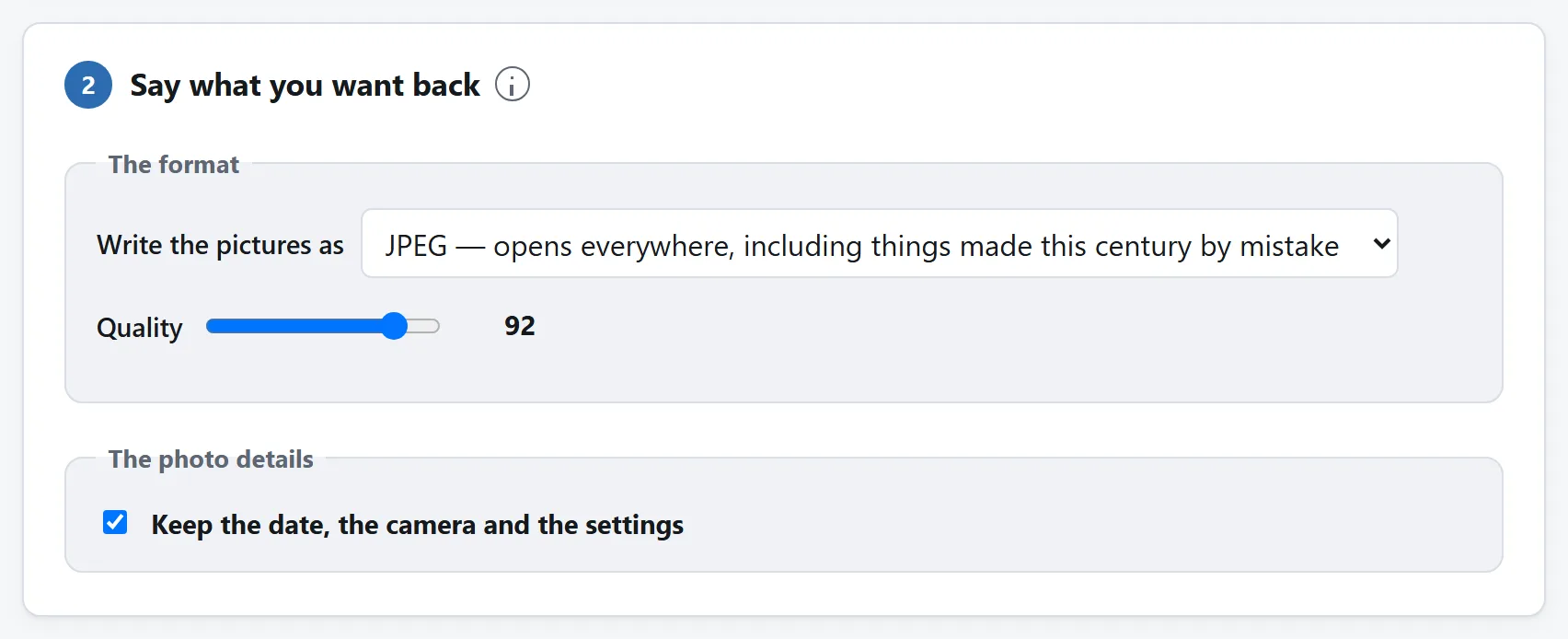Click the JPEG text inside the format select
This screenshot has width=1568, height=639.
click(416, 246)
